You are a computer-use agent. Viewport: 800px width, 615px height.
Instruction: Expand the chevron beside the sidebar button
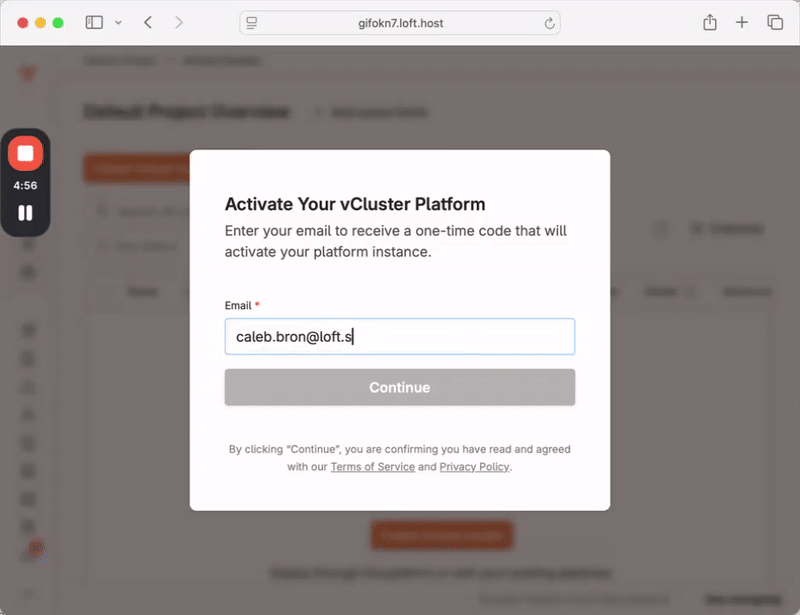pyautogui.click(x=119, y=22)
